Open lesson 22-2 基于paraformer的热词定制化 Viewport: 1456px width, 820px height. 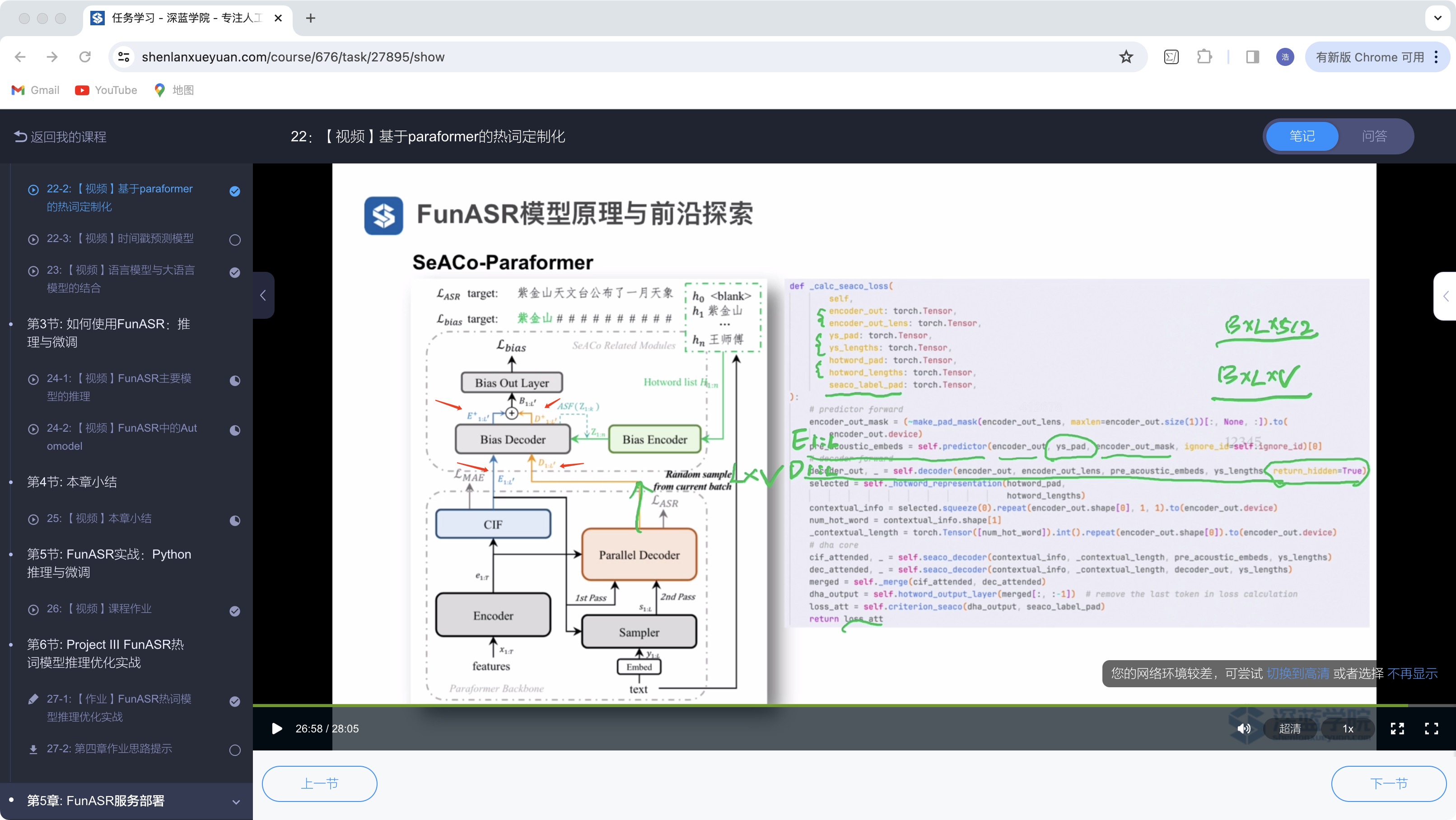120,198
